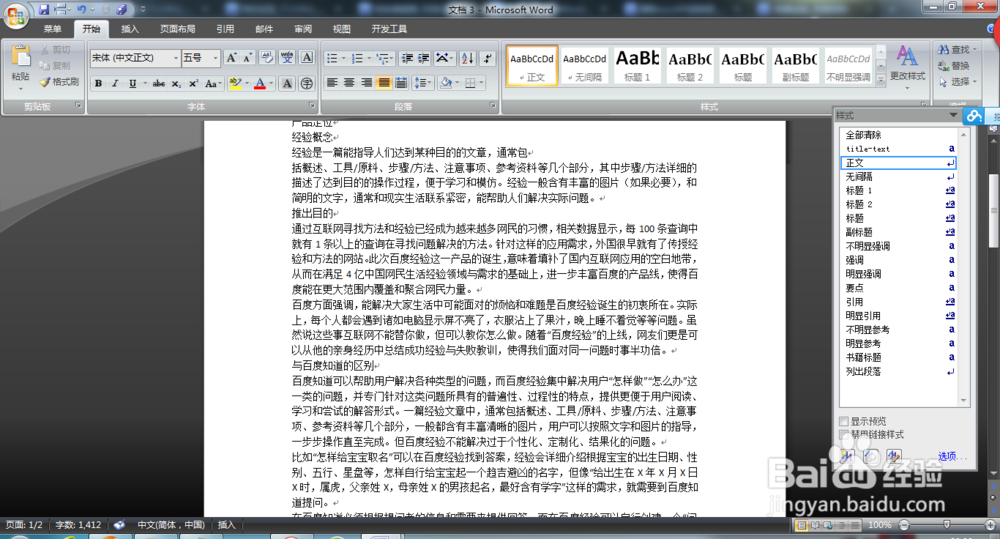This screenshot has height=539, width=1000.
Task: Apply the Format Painter (格式刷)
Action: coord(59,82)
